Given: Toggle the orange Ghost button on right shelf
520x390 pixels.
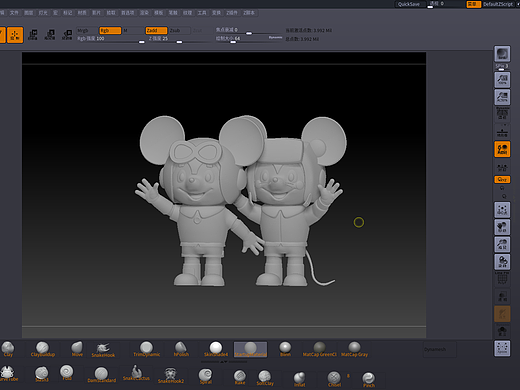Looking at the screenshot, I should pos(502,314).
